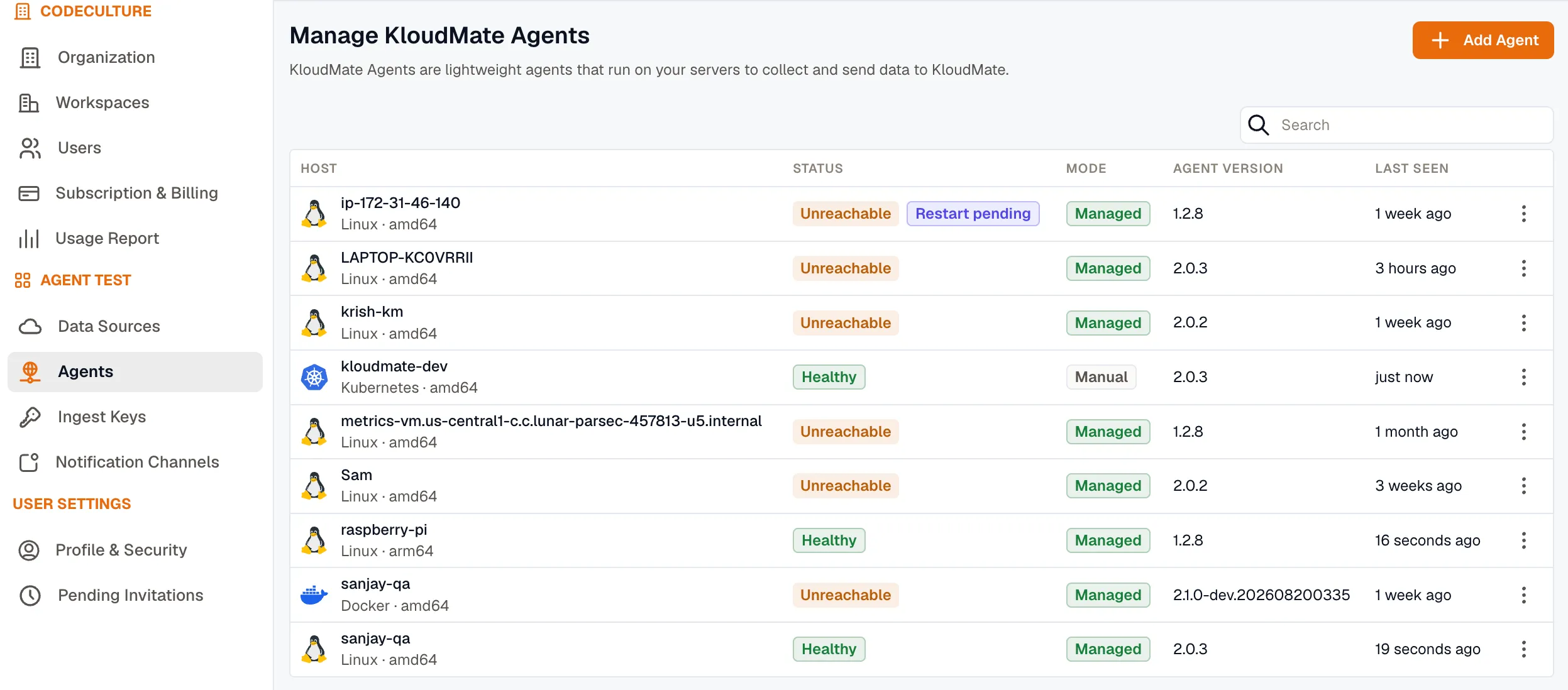Image resolution: width=1568 pixels, height=690 pixels.
Task: Click the Restart pending badge
Action: [x=973, y=214]
